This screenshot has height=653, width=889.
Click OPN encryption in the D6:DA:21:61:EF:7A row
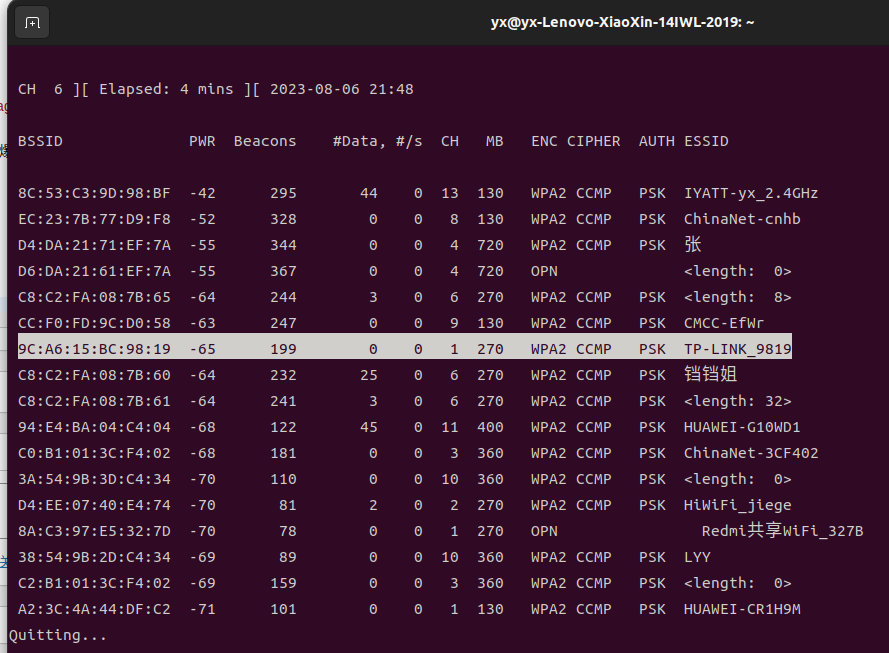click(x=544, y=272)
